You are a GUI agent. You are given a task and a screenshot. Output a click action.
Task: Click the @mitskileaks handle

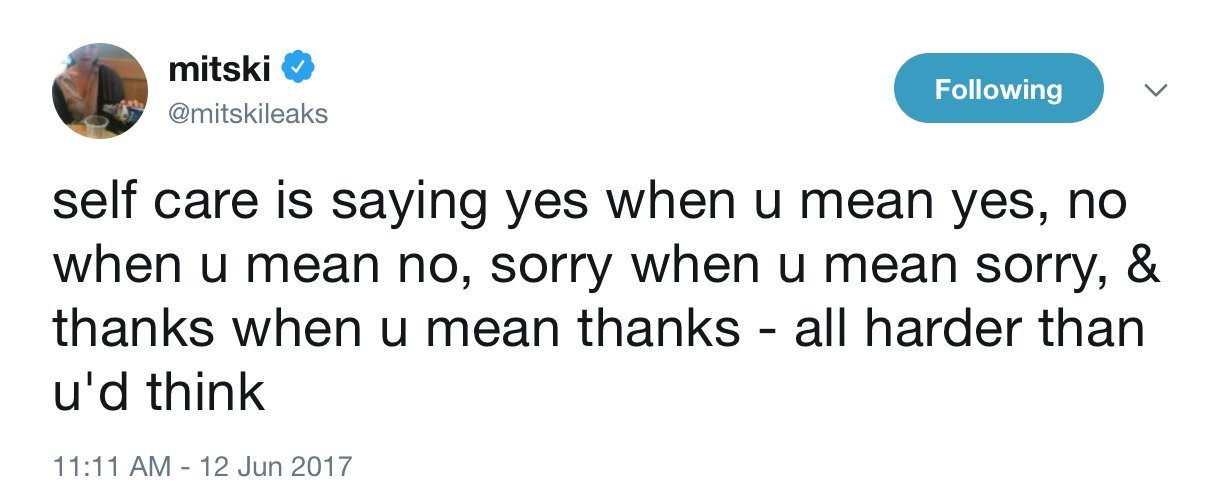tap(248, 114)
